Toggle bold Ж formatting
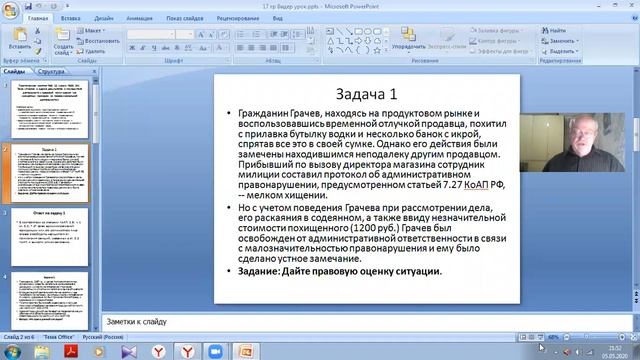The image size is (640, 360). [x=132, y=48]
